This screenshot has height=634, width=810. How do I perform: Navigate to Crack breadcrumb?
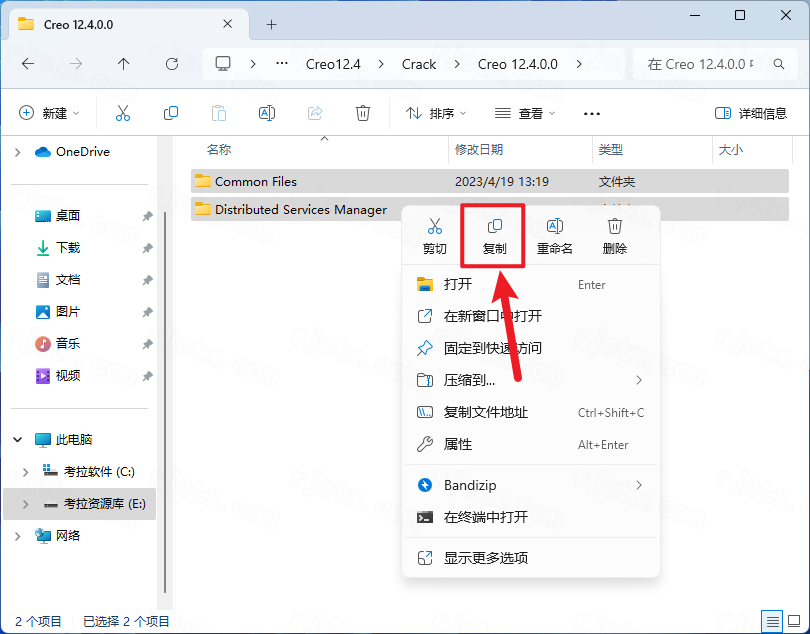coord(419,64)
